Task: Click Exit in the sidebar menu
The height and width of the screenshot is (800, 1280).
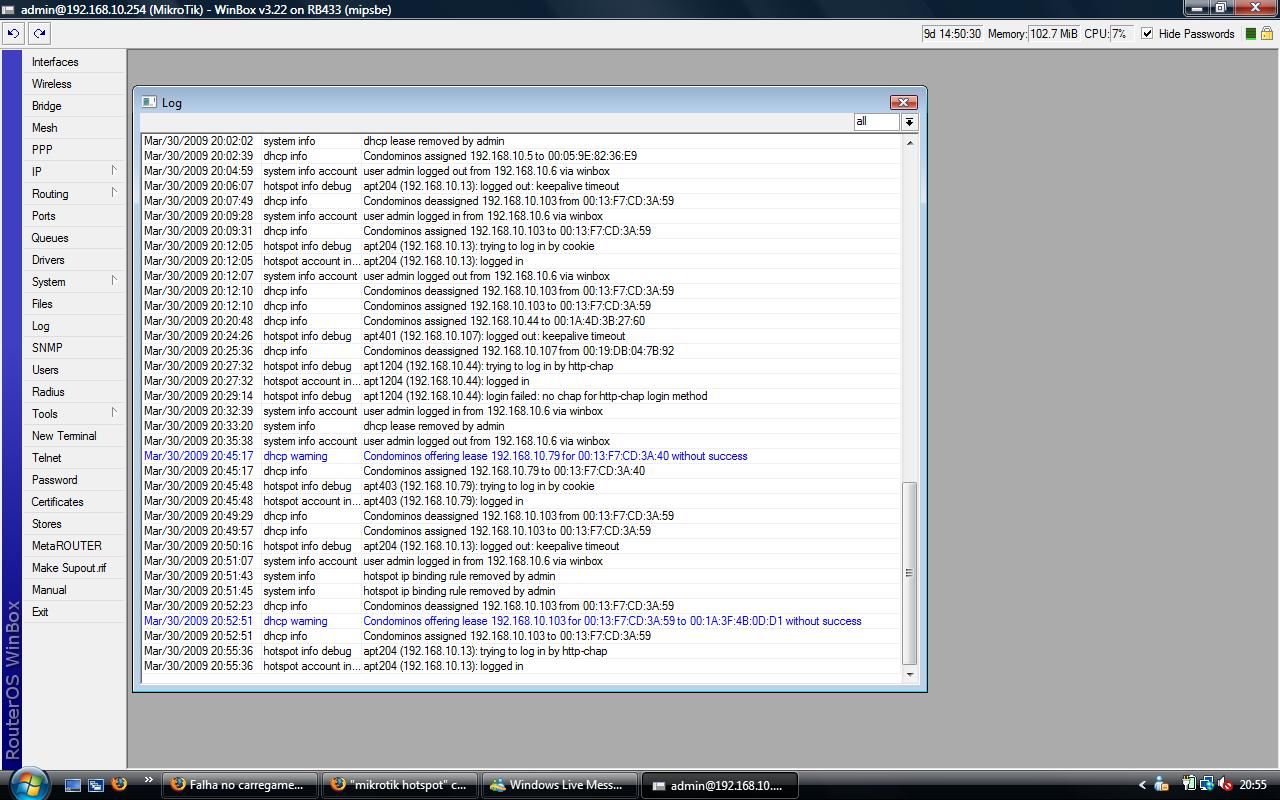Action: click(75, 612)
